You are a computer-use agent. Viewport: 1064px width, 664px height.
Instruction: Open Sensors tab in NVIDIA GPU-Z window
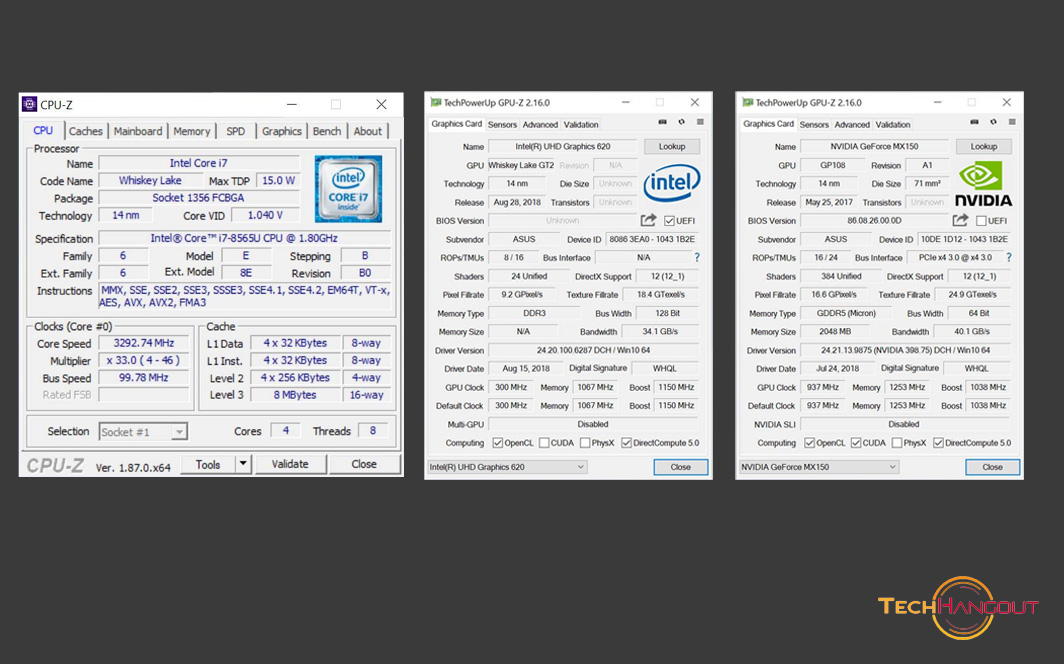pos(814,125)
